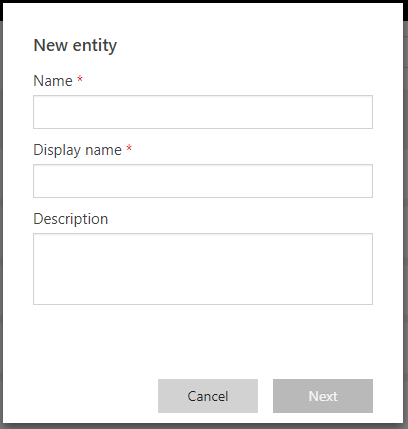Click blank dialog area beneath Description box
This screenshot has height=429, width=408.
[x=203, y=340]
